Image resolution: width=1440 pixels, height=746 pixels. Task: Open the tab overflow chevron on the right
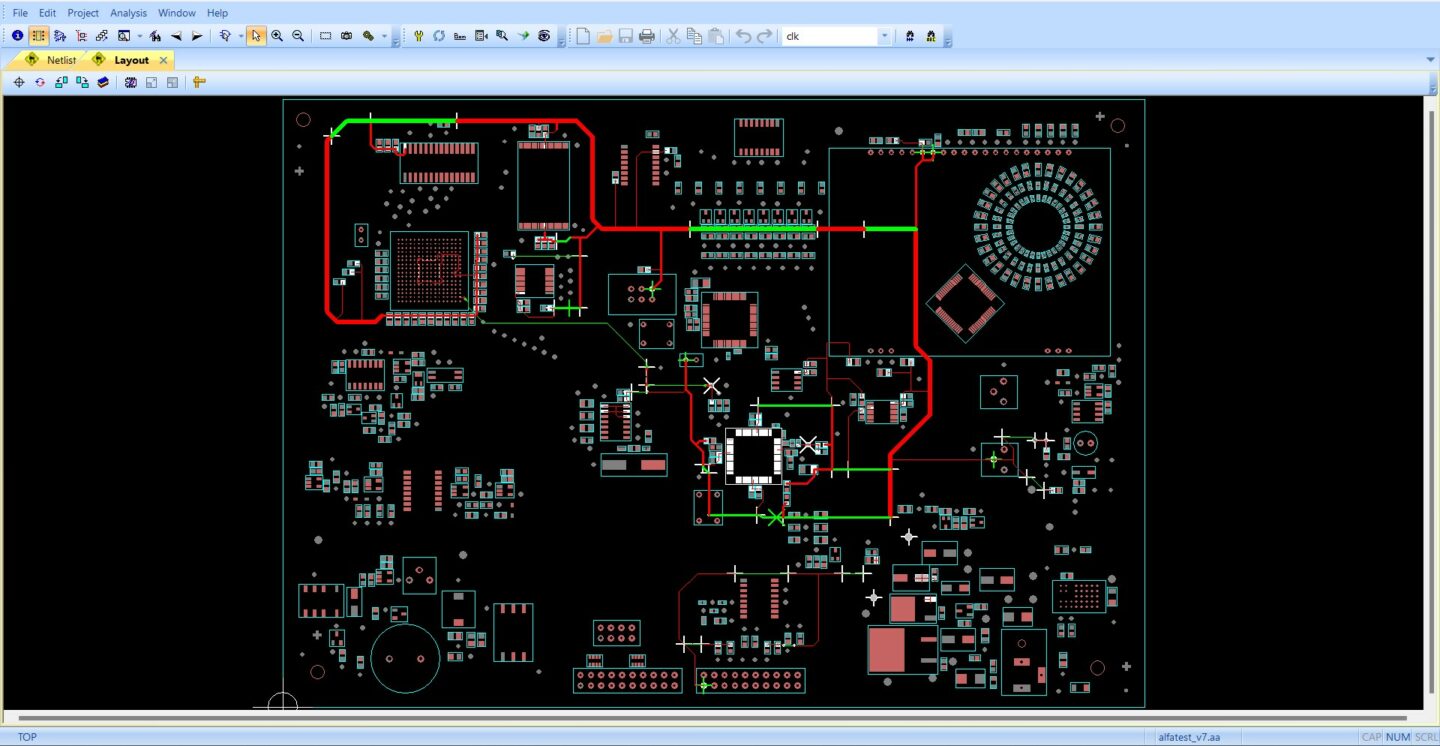click(x=1430, y=59)
